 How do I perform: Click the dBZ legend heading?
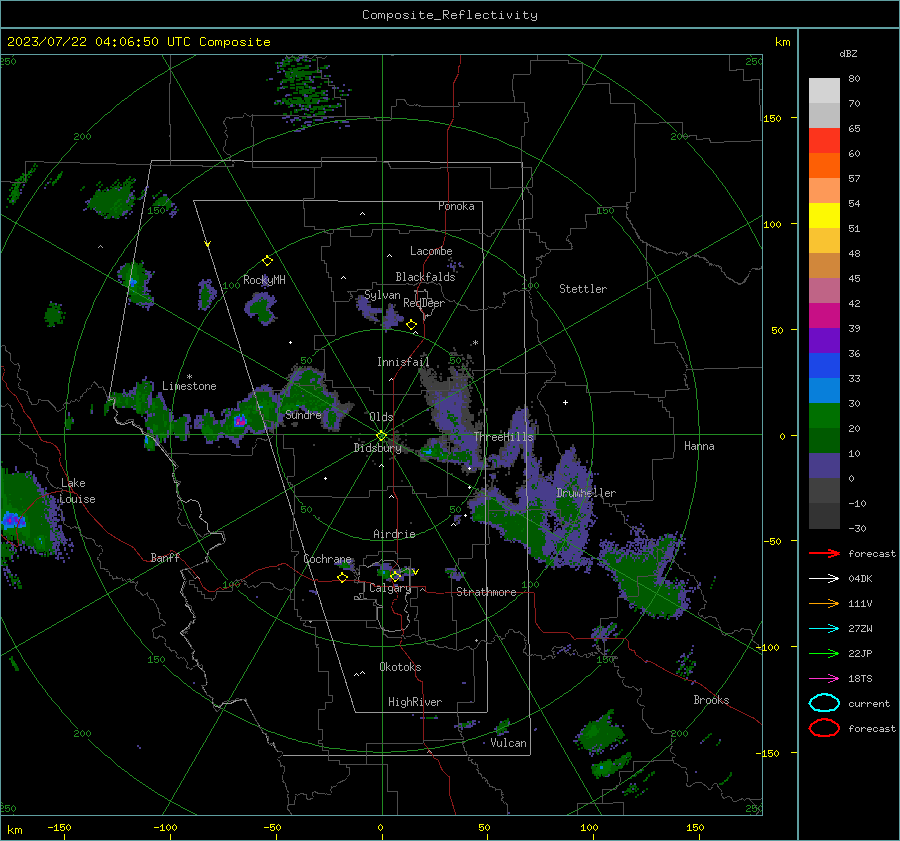(x=848, y=53)
